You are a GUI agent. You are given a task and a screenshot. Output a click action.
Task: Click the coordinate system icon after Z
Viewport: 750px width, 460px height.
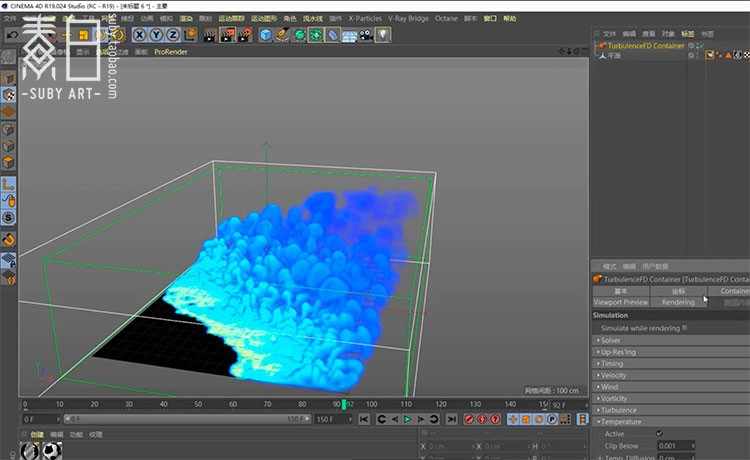(x=190, y=34)
